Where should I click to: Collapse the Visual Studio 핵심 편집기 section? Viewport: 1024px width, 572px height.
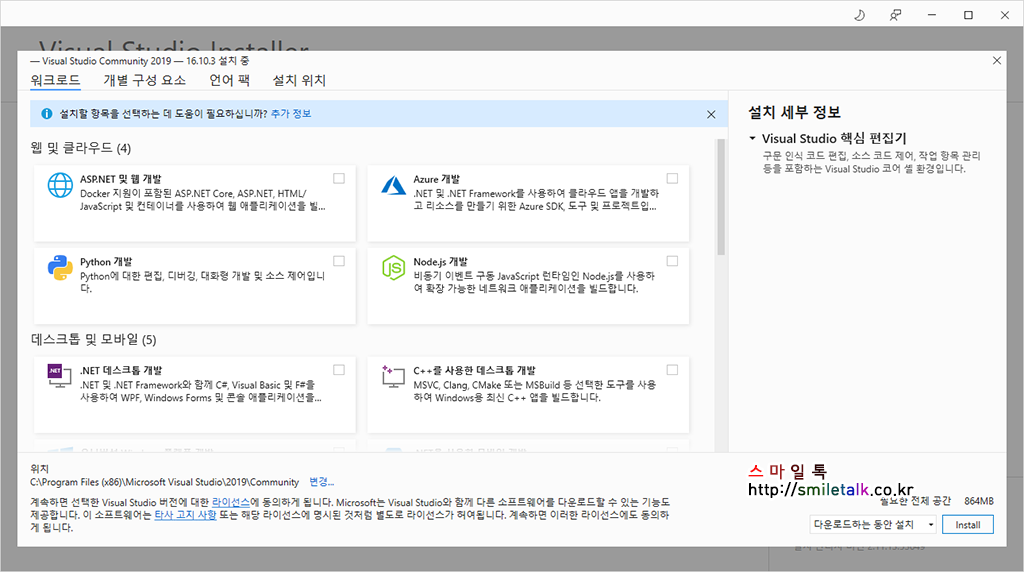click(x=752, y=138)
